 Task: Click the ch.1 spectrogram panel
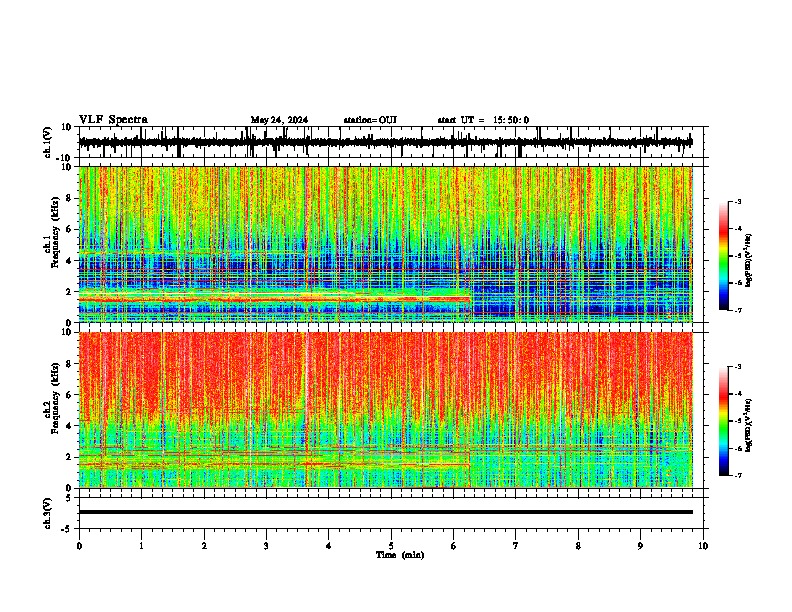[x=391, y=244]
